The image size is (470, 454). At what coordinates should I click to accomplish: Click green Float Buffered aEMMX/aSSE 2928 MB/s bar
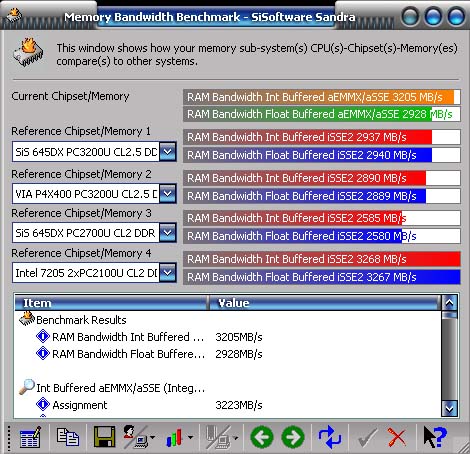tap(322, 114)
